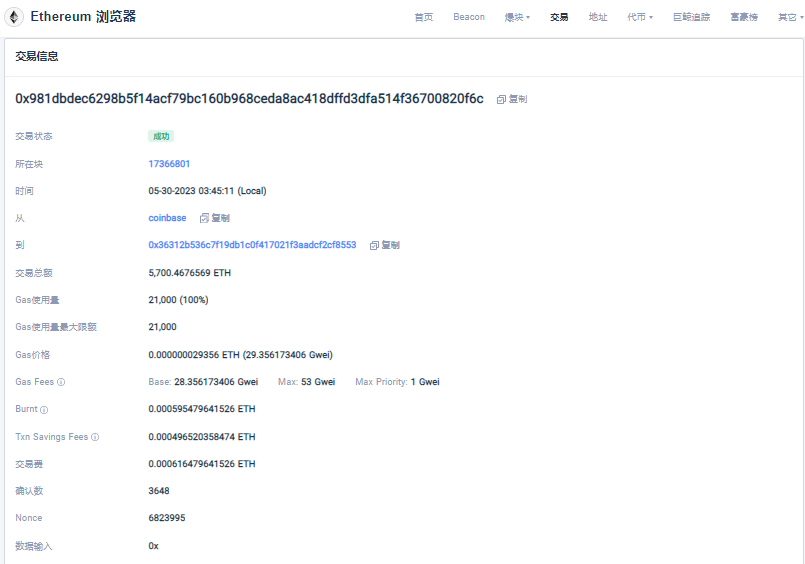Copy the coinbase sender address
The width and height of the screenshot is (805, 564).
pos(215,218)
